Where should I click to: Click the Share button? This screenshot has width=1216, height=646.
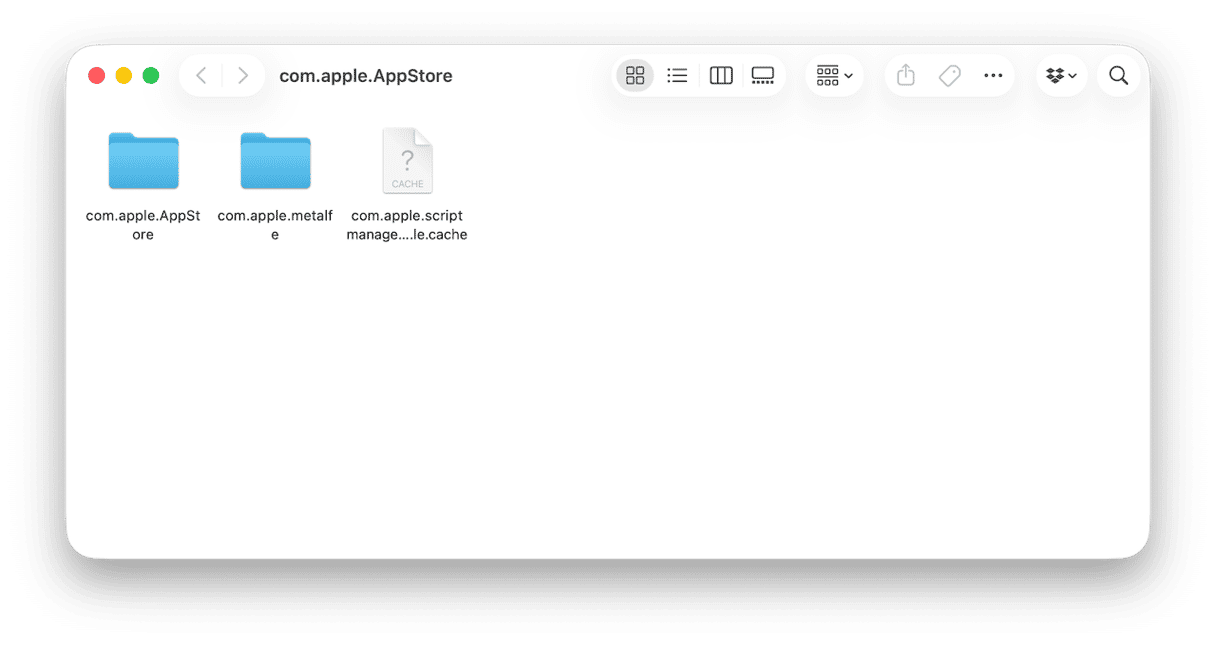pyautogui.click(x=906, y=76)
